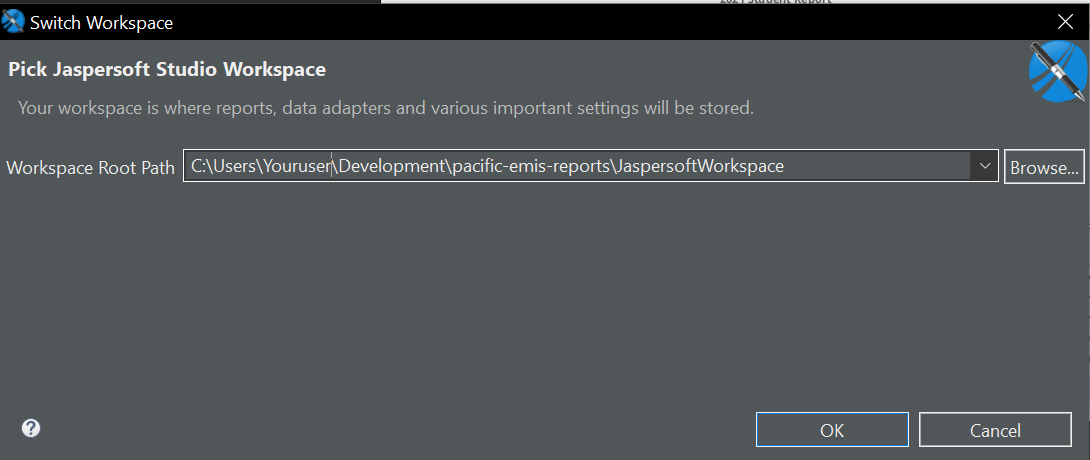
Task: Confirm workspace with the OK button
Action: [x=832, y=430]
